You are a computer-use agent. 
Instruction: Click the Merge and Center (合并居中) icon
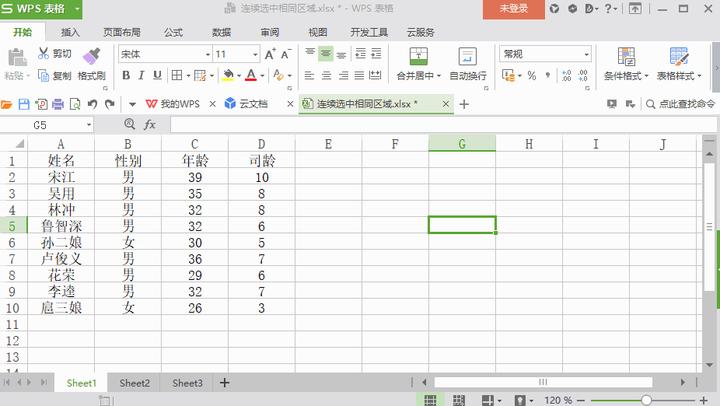tap(418, 56)
